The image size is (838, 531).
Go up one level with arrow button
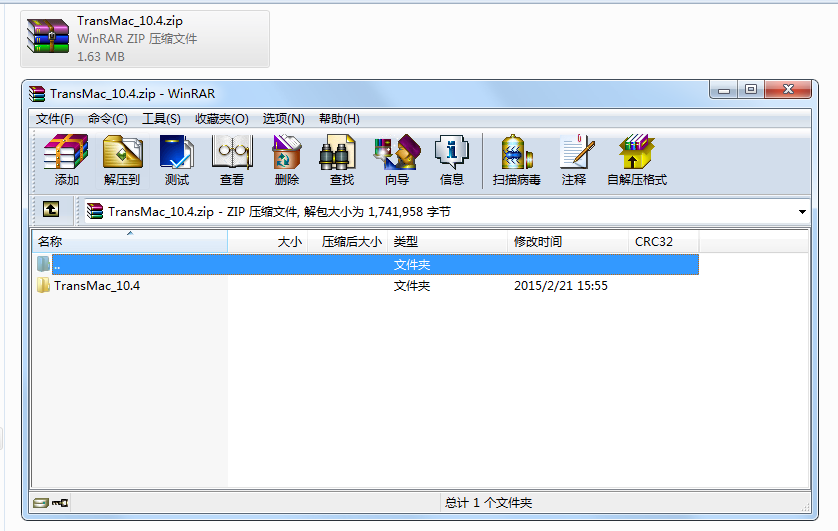[x=51, y=209]
